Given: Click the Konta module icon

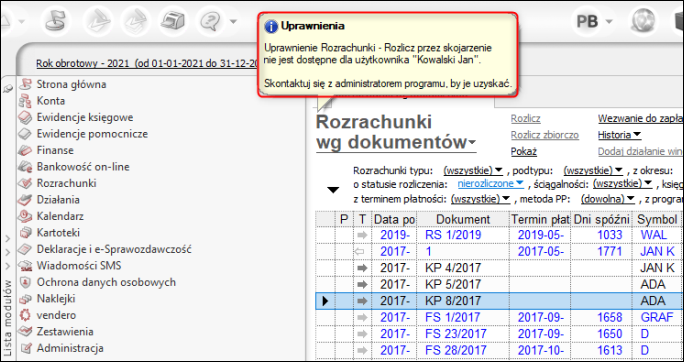Looking at the screenshot, I should (x=25, y=101).
